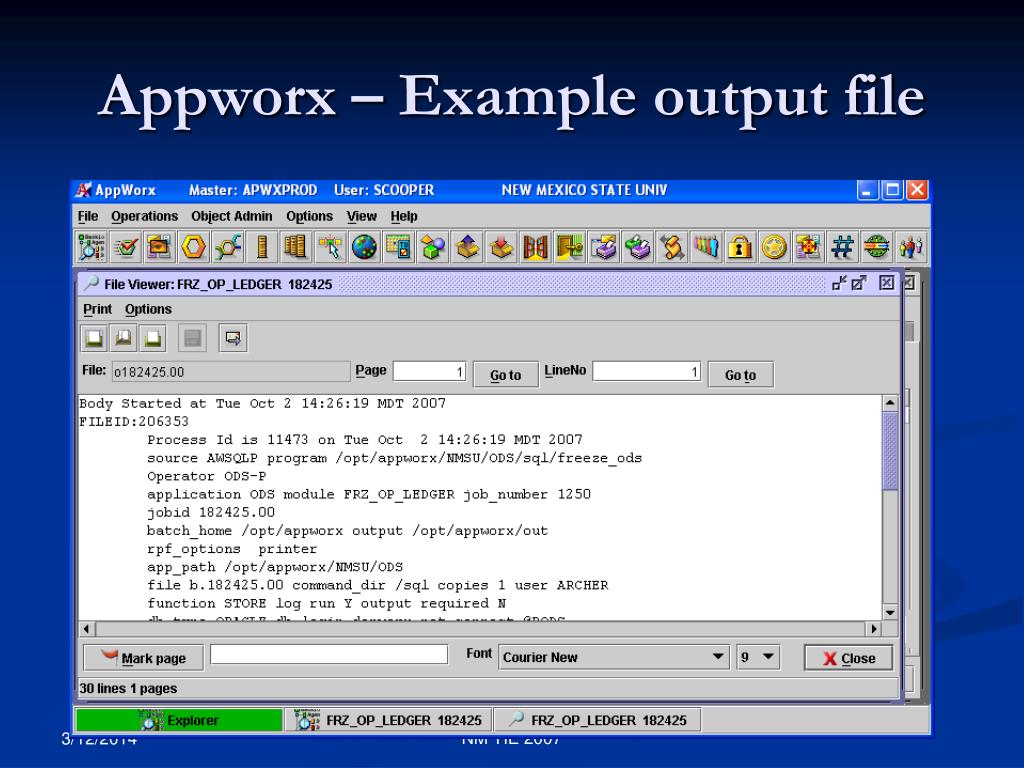Click the vertical scrollbar down arrow
This screenshot has width=1024, height=768.
(x=890, y=612)
